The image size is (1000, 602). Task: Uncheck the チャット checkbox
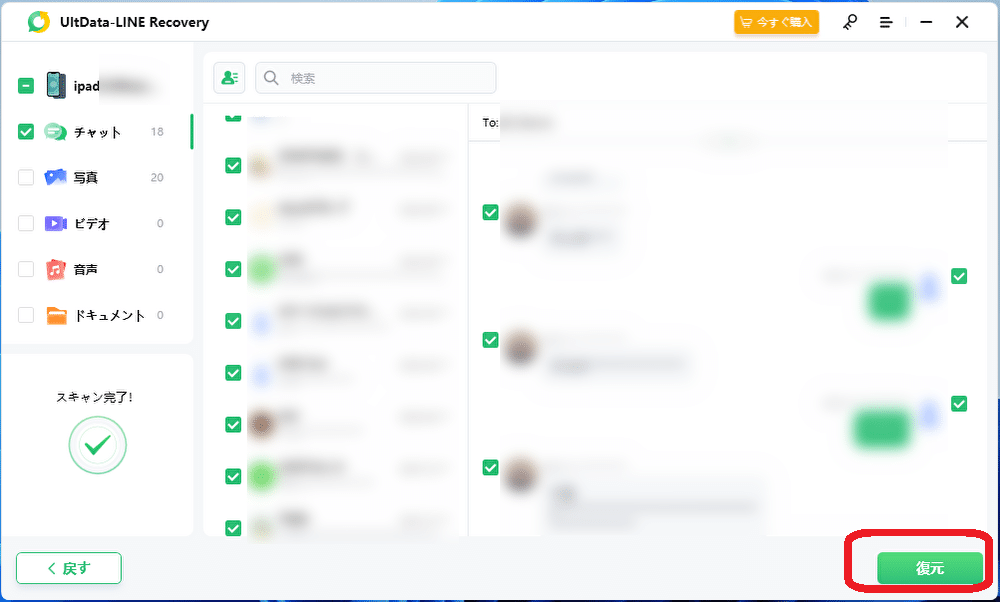[26, 131]
